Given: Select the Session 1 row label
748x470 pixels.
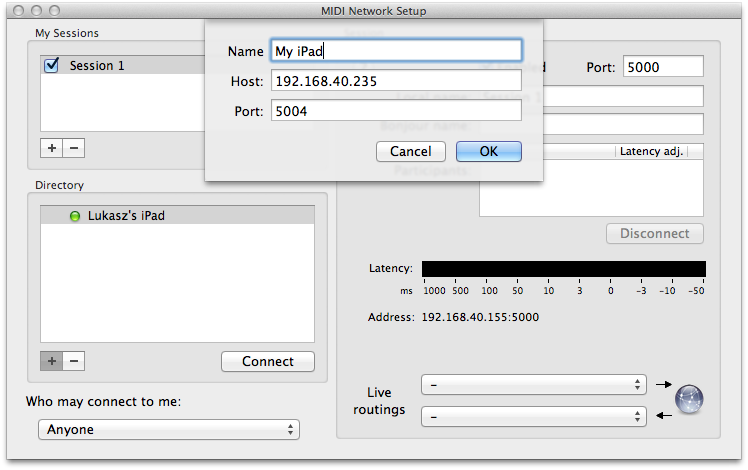Looking at the screenshot, I should pyautogui.click(x=97, y=65).
